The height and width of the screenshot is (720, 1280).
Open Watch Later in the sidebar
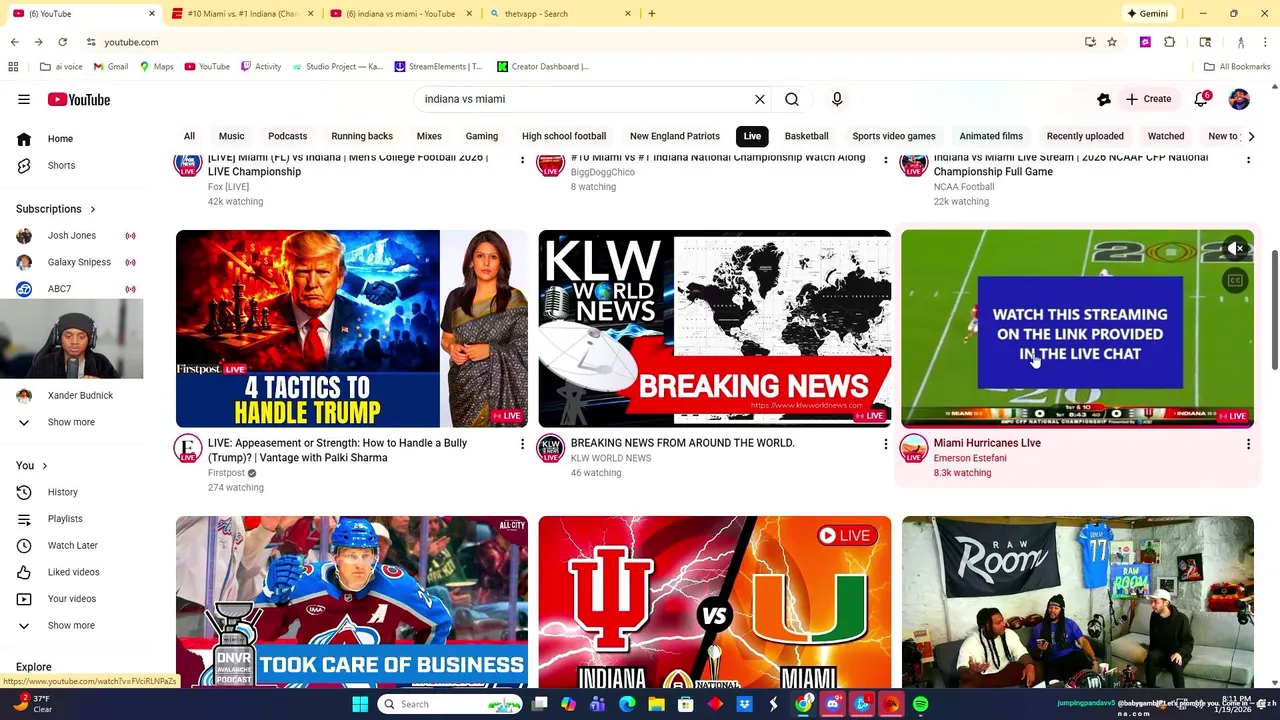click(71, 545)
